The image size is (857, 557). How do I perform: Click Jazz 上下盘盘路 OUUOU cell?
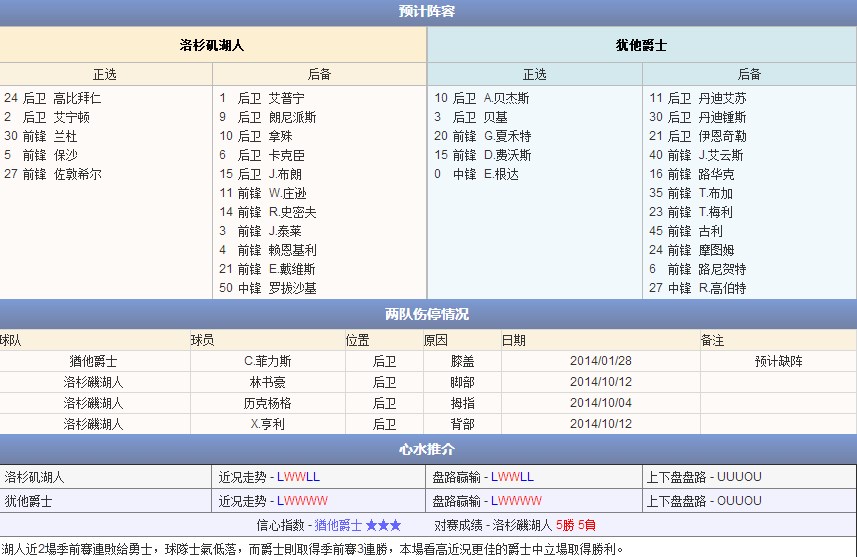tap(749, 501)
